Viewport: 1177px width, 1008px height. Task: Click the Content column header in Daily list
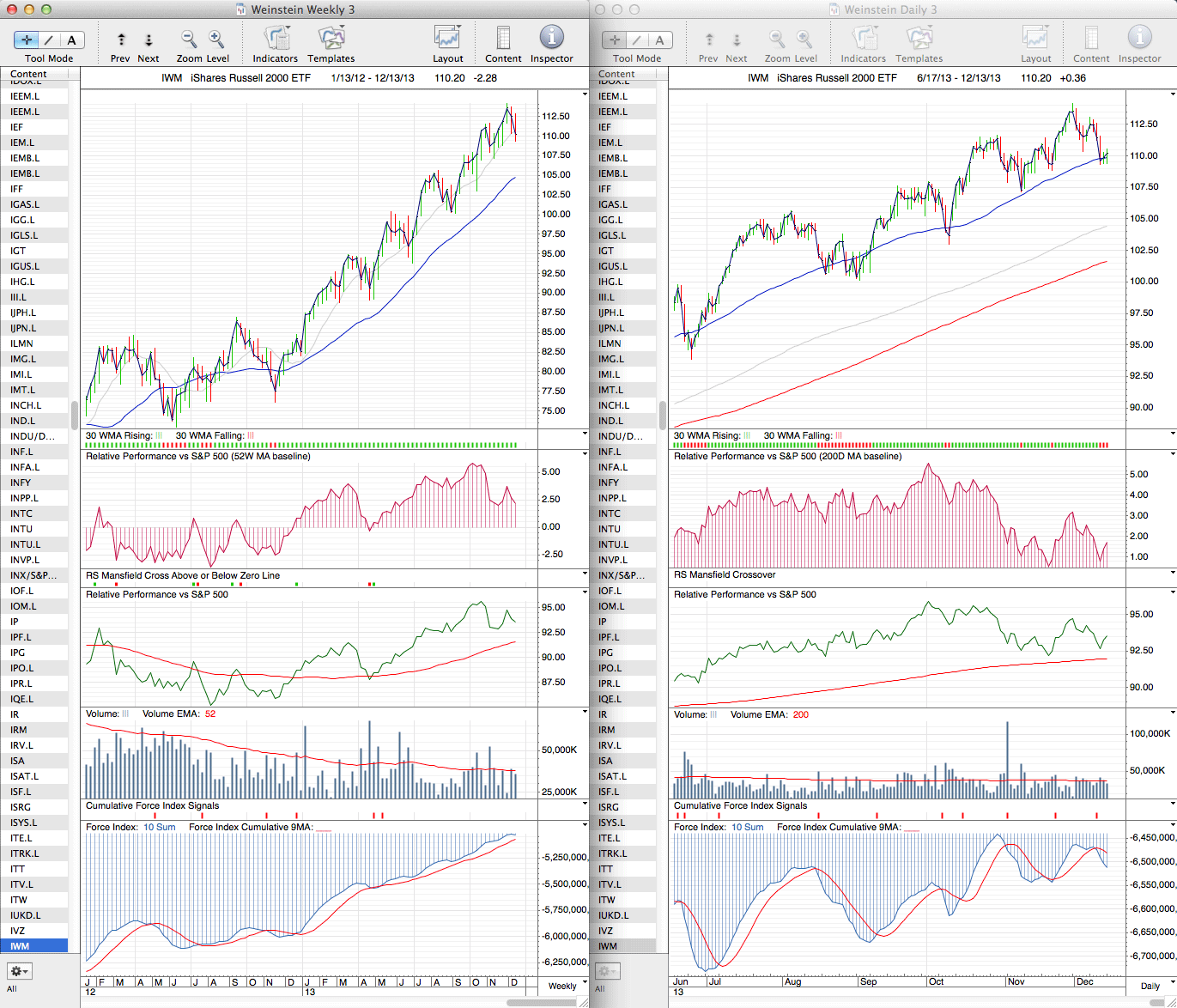tap(622, 75)
